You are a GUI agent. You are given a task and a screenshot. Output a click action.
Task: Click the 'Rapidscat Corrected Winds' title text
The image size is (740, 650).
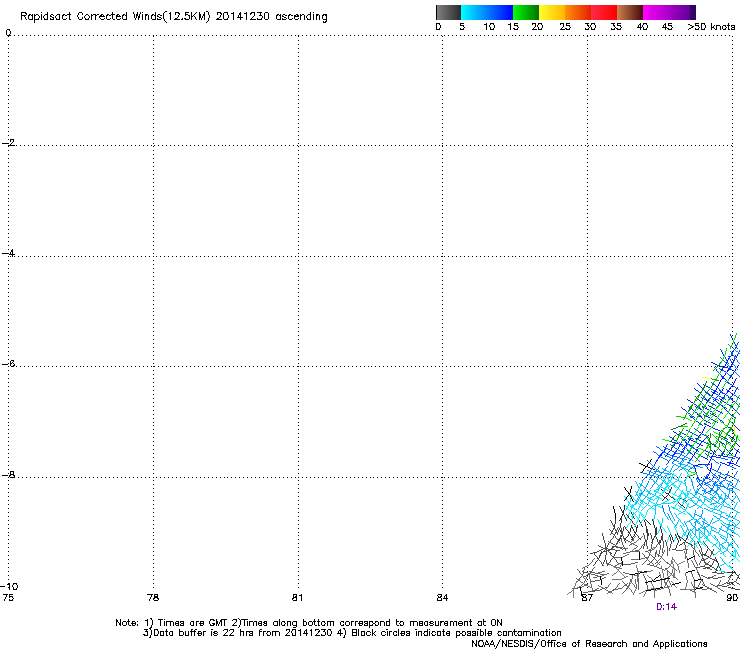pos(115,17)
